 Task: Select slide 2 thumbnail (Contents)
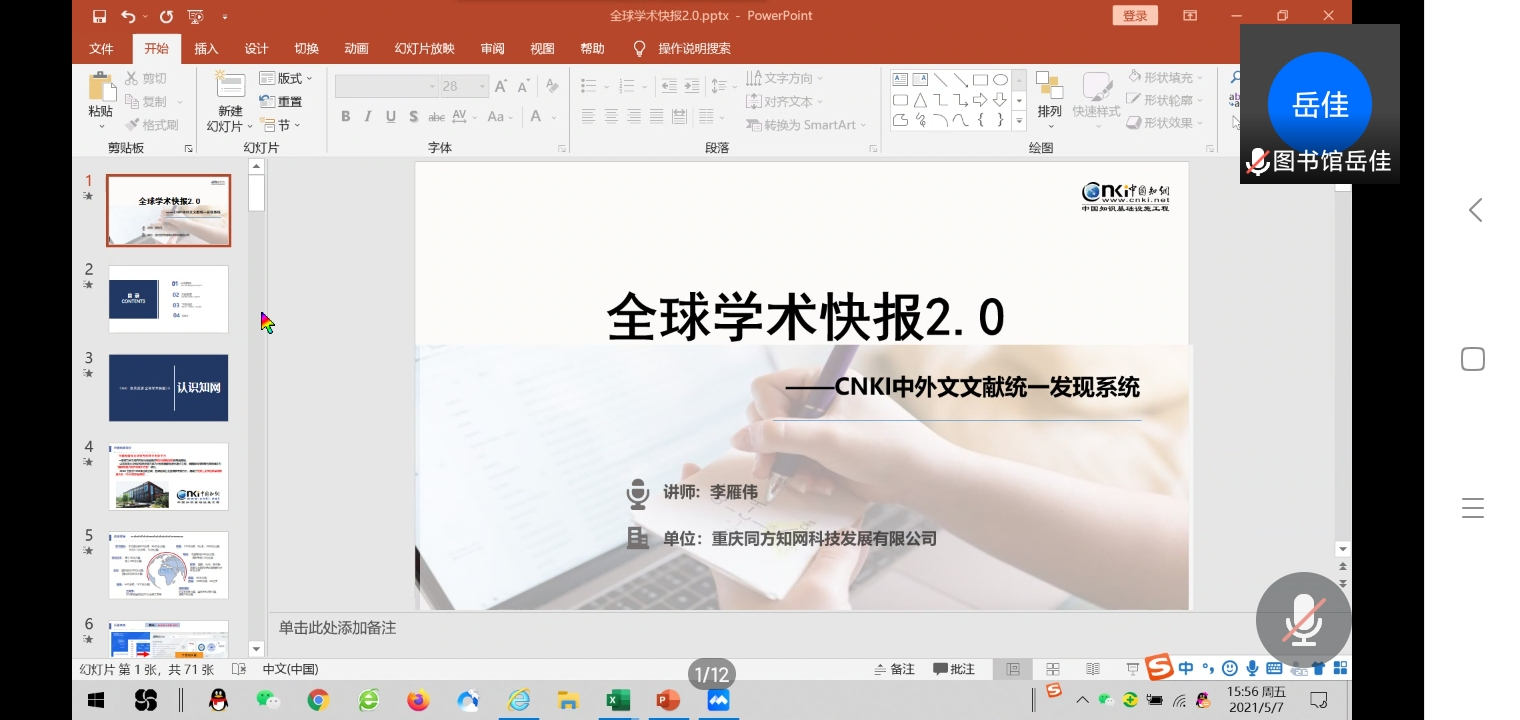coord(169,299)
